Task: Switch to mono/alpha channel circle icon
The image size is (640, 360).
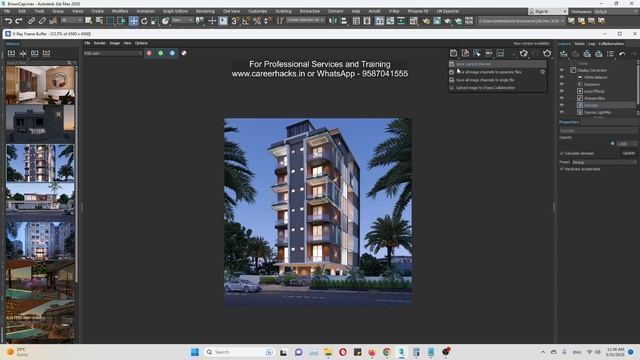Action: (x=184, y=53)
